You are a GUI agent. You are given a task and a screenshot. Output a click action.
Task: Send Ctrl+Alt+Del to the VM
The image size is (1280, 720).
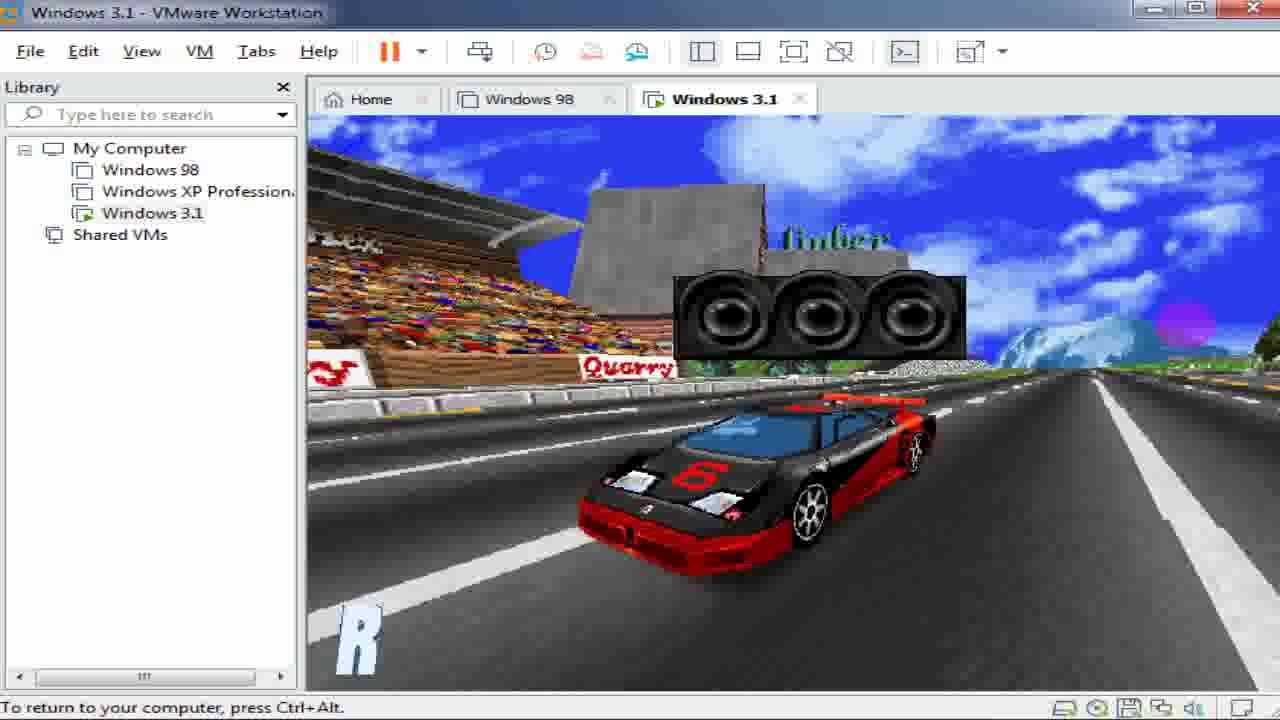click(x=480, y=52)
